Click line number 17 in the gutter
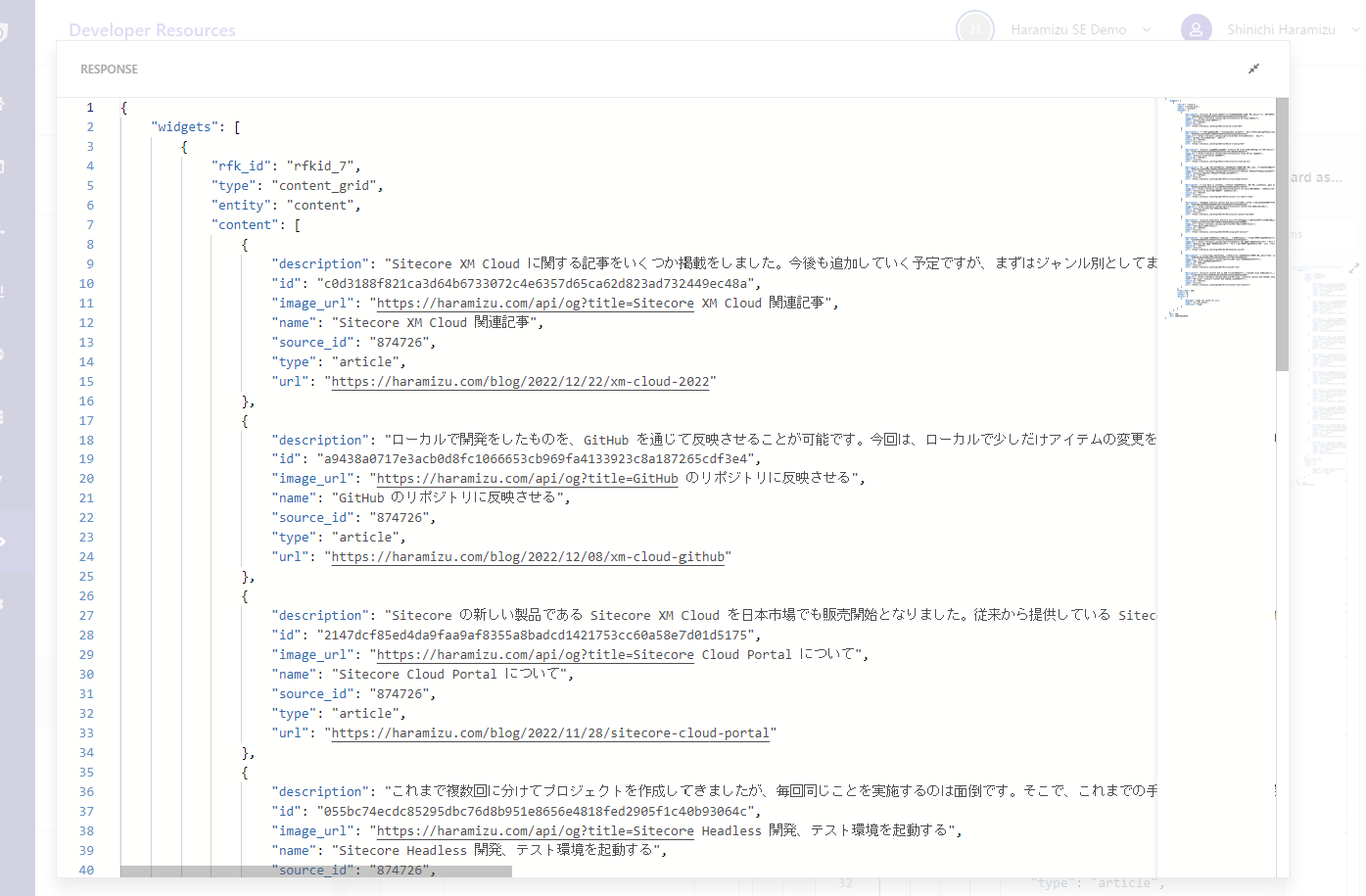This screenshot has width=1366, height=896. [86, 421]
